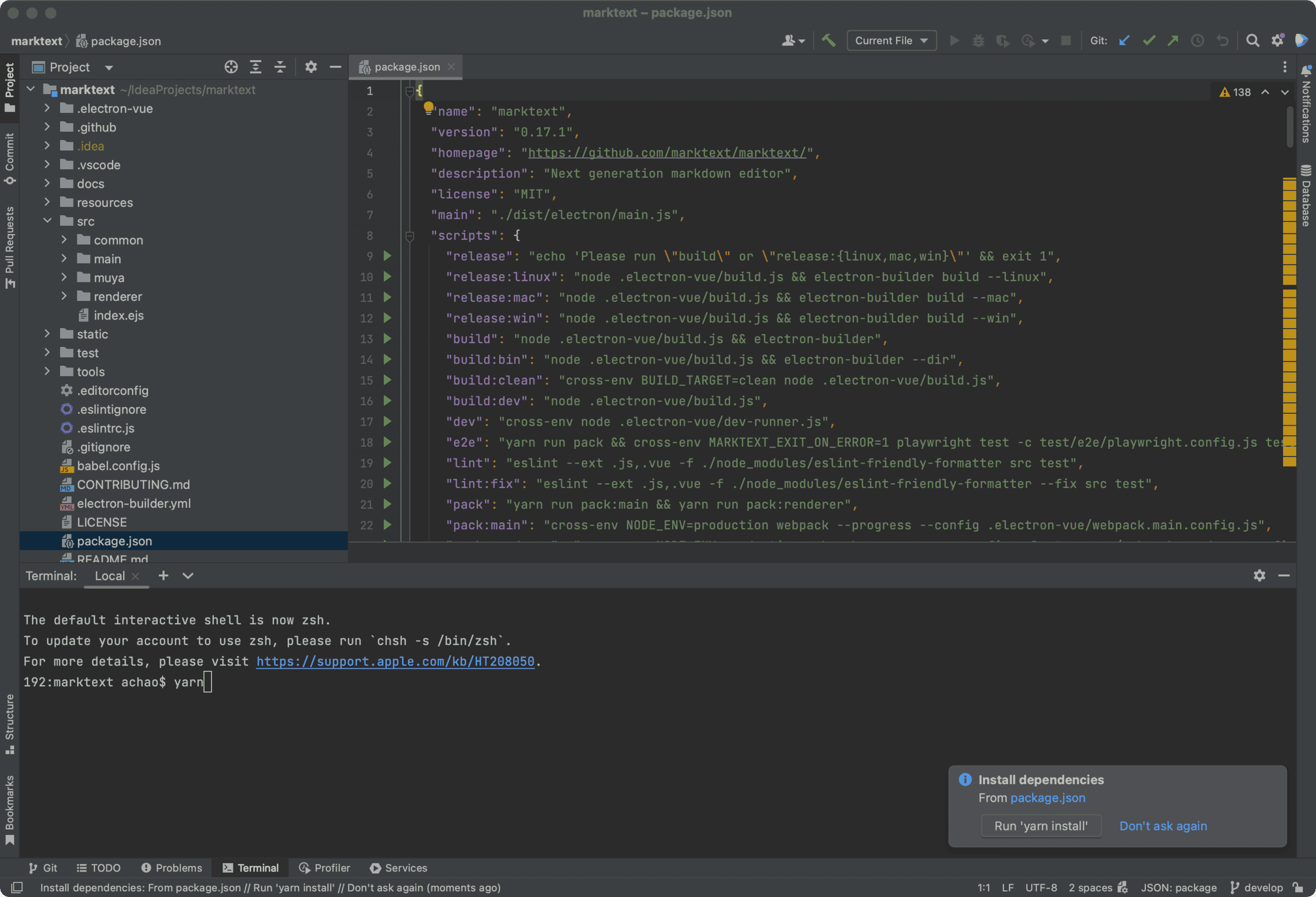1316x897 pixels.
Task: Switch to the Profiler tab
Action: pyautogui.click(x=324, y=868)
